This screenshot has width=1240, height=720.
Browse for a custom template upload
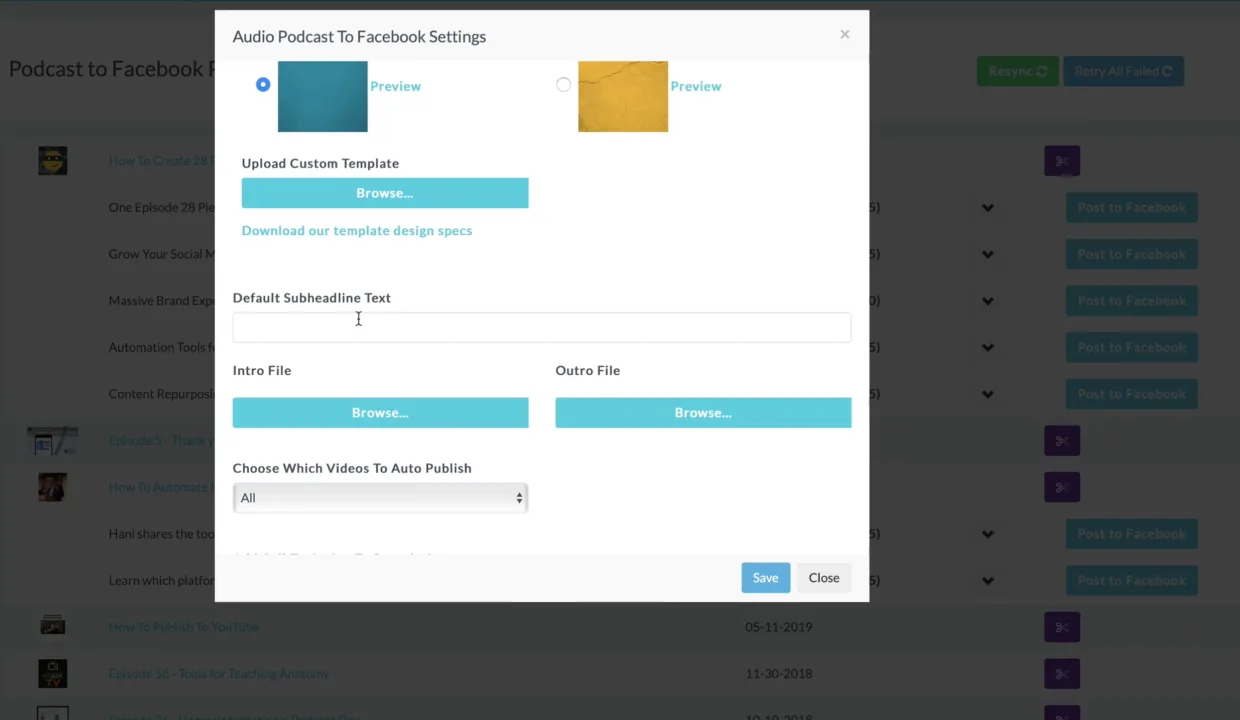(x=385, y=193)
